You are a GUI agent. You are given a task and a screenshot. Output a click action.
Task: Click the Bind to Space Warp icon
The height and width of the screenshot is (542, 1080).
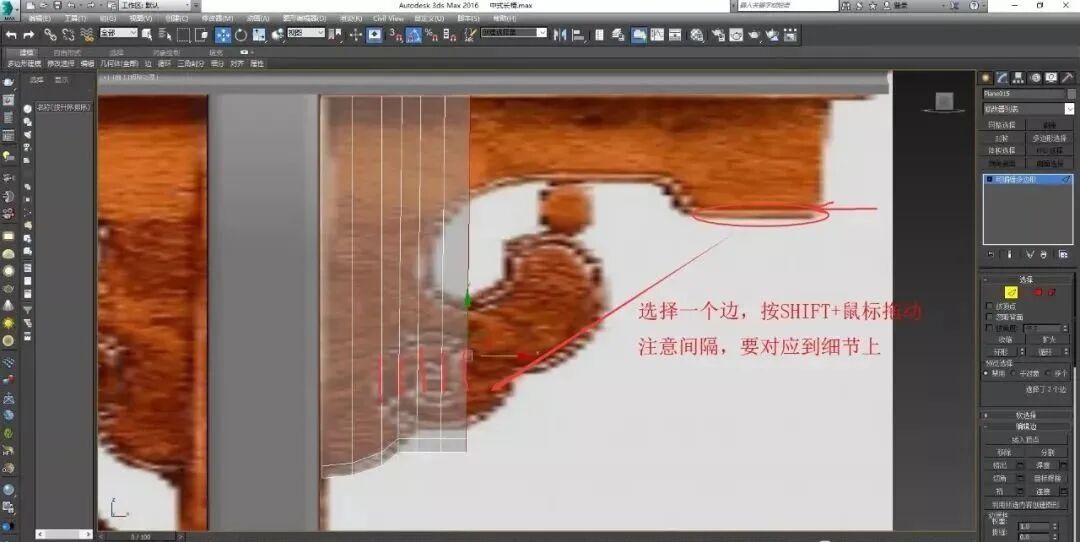point(87,34)
